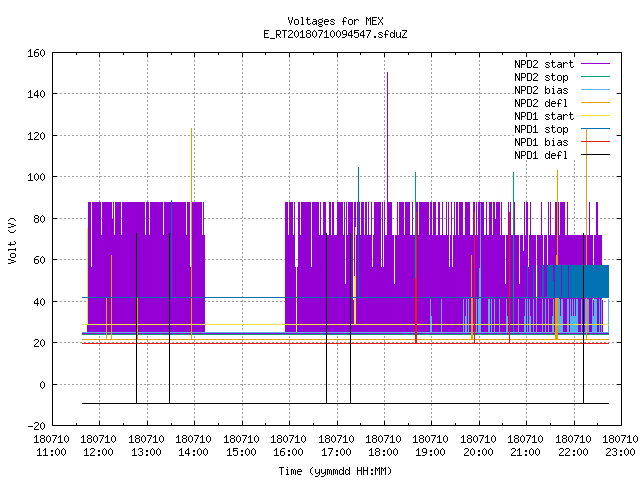Pick the purple line sample beside NPD2 start
Image resolution: width=640 pixels, height=480 pixels.
[x=595, y=64]
